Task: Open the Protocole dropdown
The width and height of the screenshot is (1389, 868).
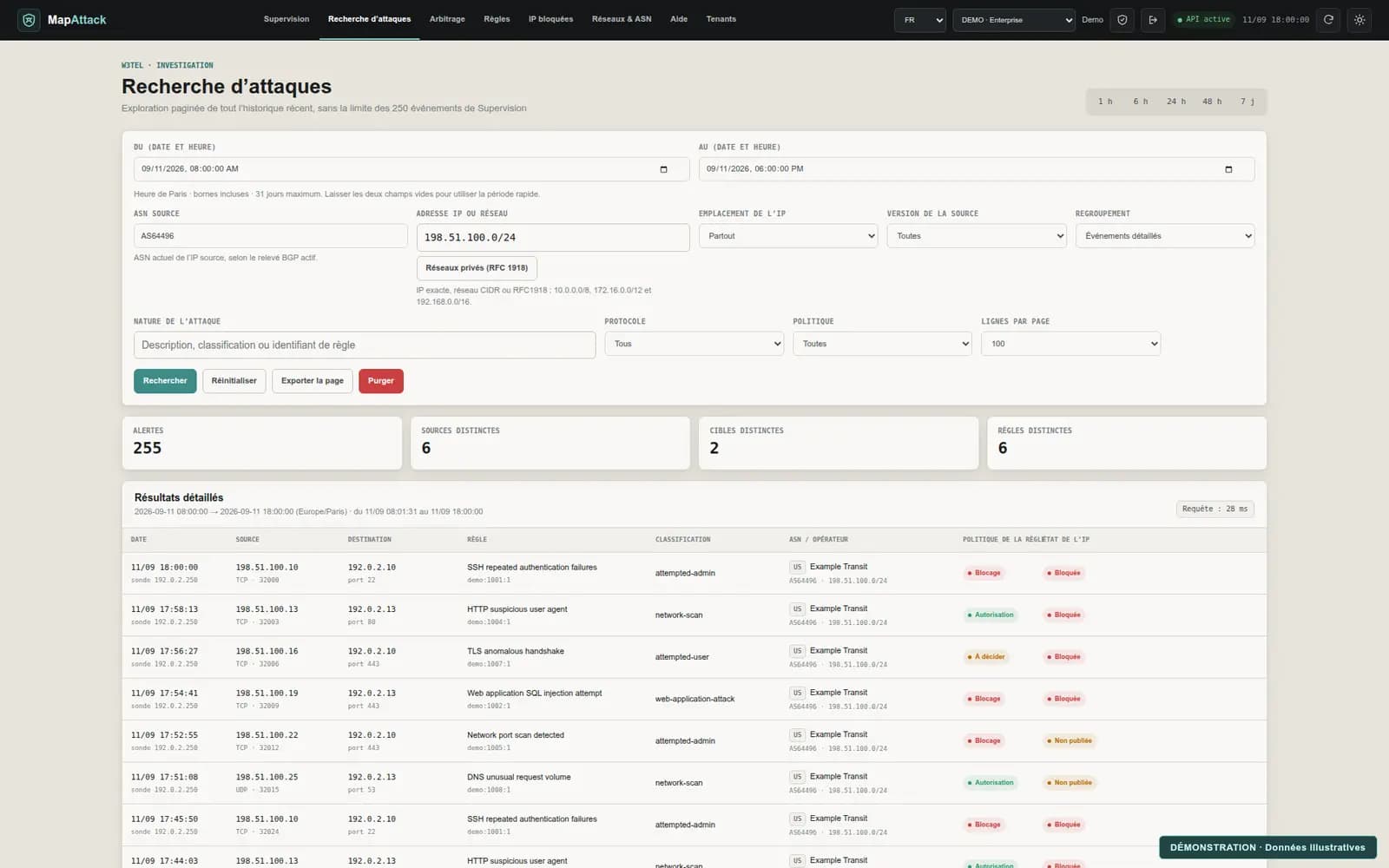Action: click(x=694, y=344)
